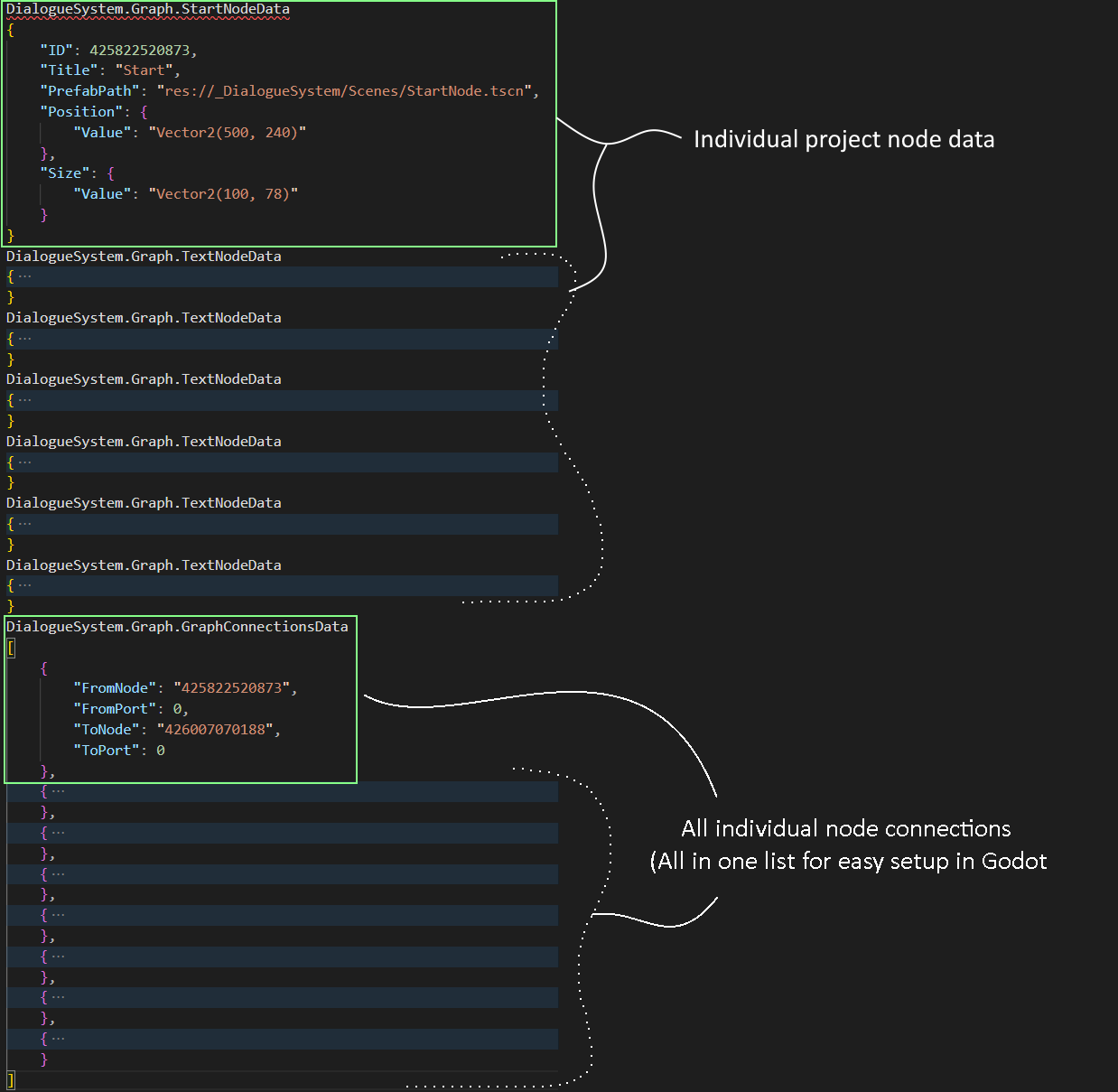Select the underlined StartNodeData header text
1118x1092 pixels.
[x=144, y=9]
